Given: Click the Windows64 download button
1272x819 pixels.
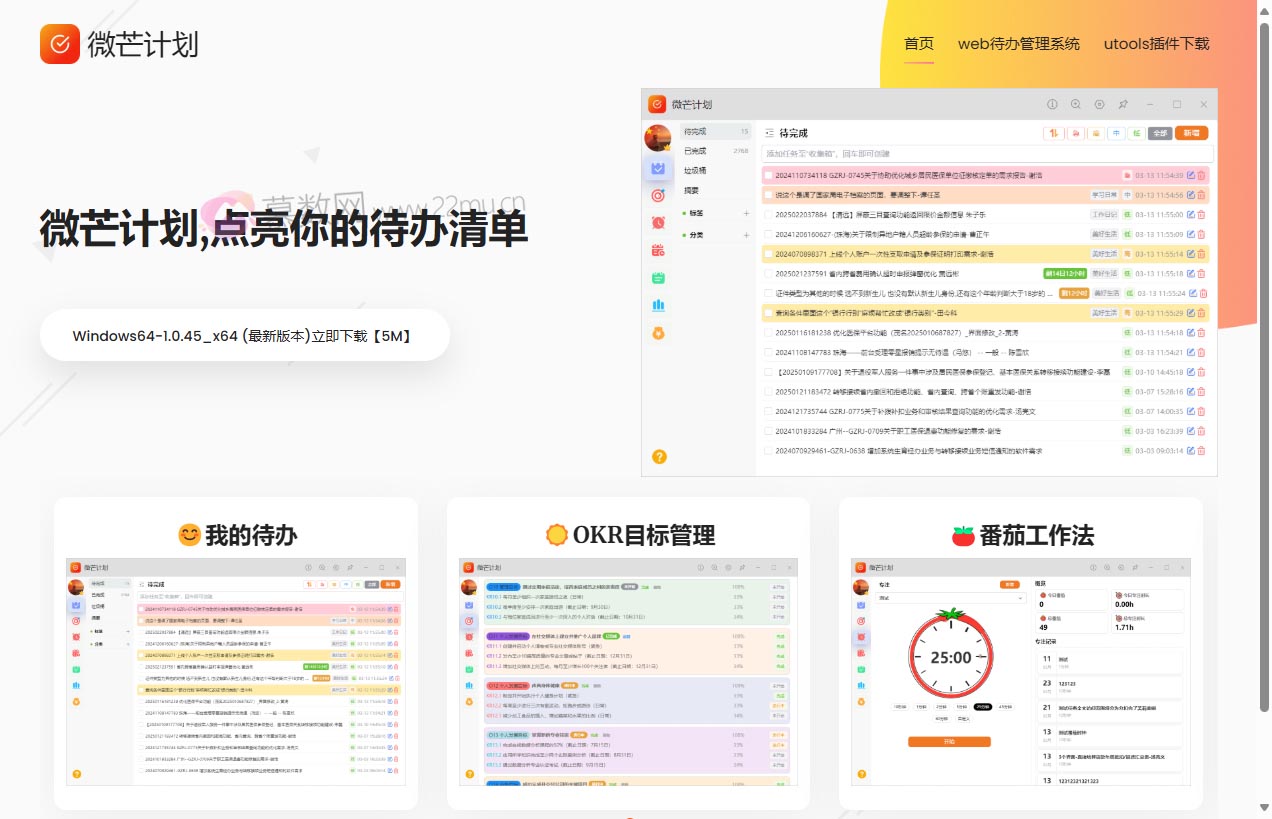Looking at the screenshot, I should click(244, 335).
